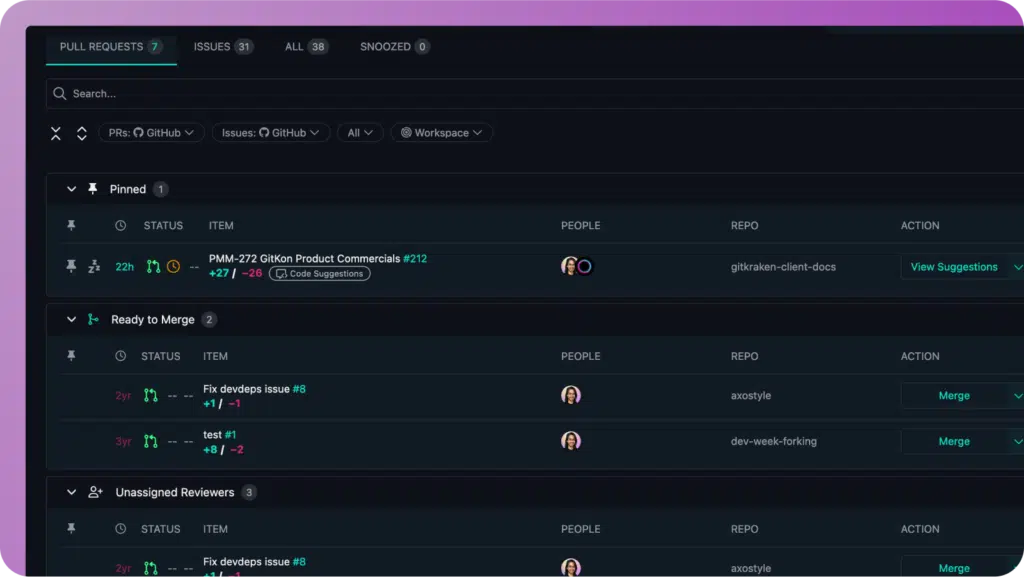
Task: Click the pull request status icon for PMM-272
Action: [x=153, y=266]
